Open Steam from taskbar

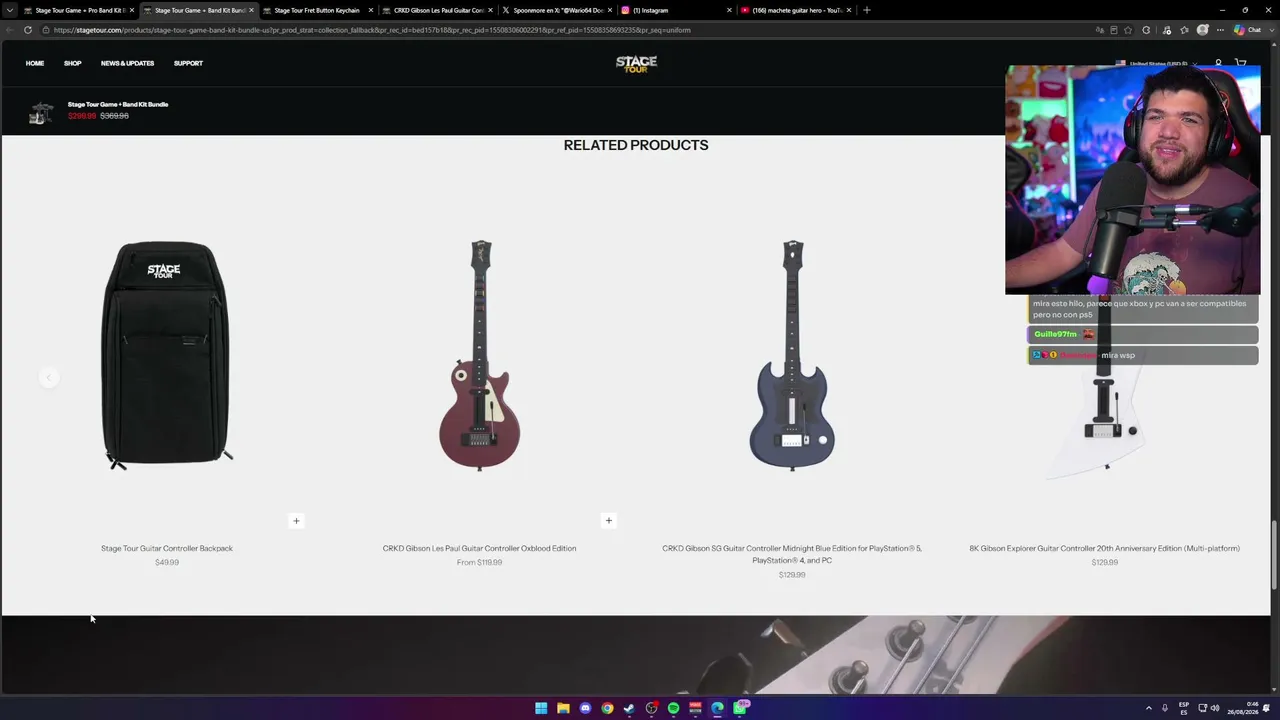point(629,708)
